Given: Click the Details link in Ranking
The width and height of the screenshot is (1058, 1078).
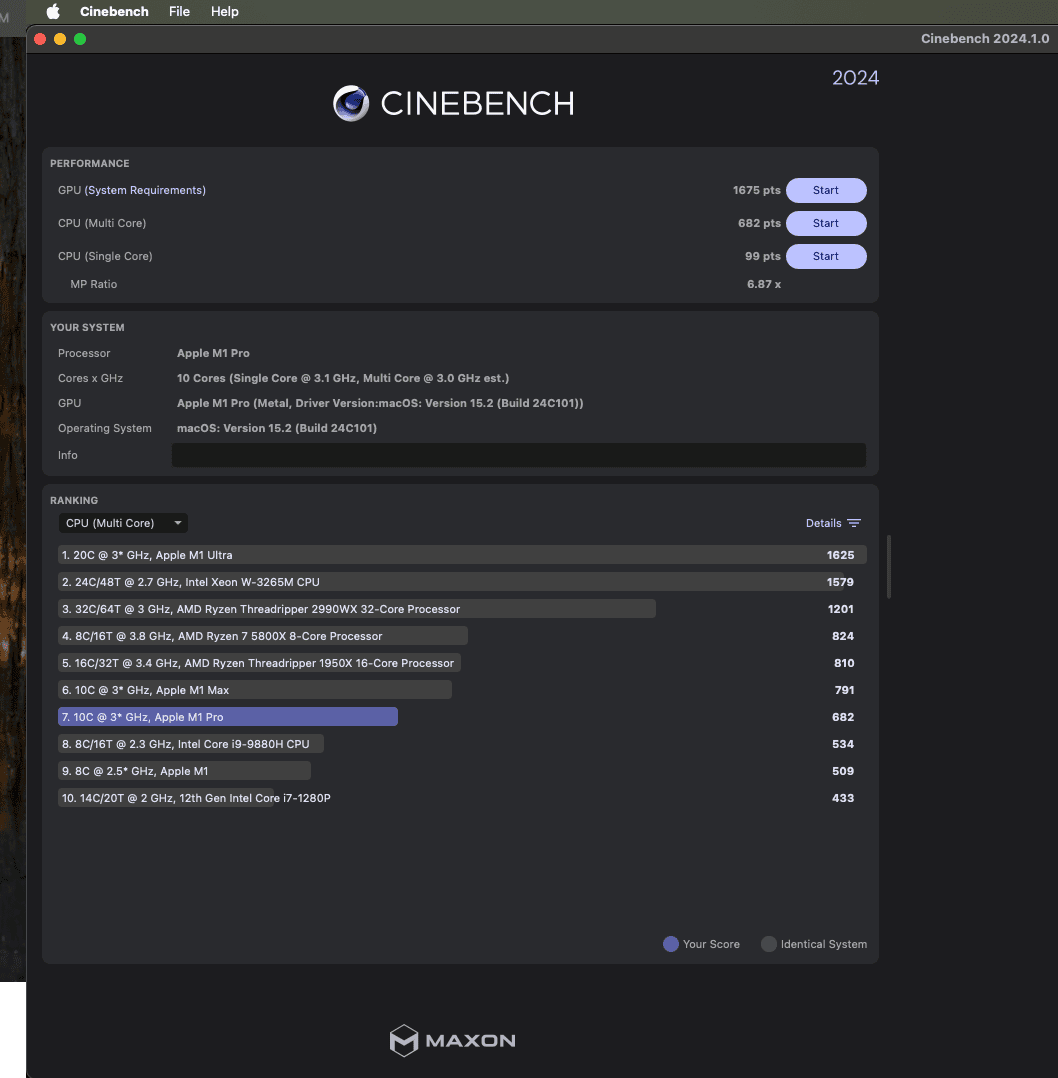Looking at the screenshot, I should tap(824, 523).
